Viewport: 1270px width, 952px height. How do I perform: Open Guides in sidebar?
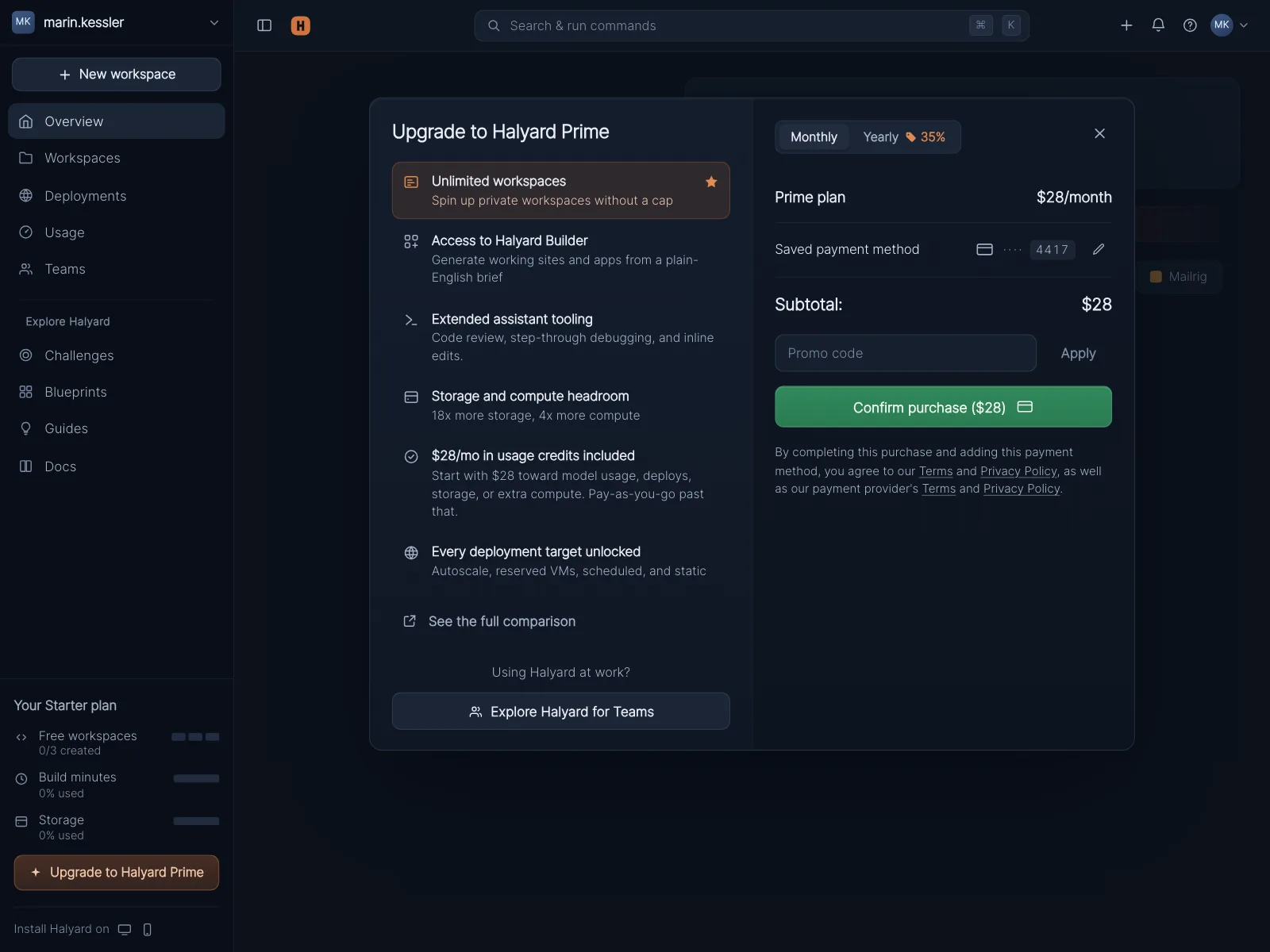pyautogui.click(x=117, y=428)
